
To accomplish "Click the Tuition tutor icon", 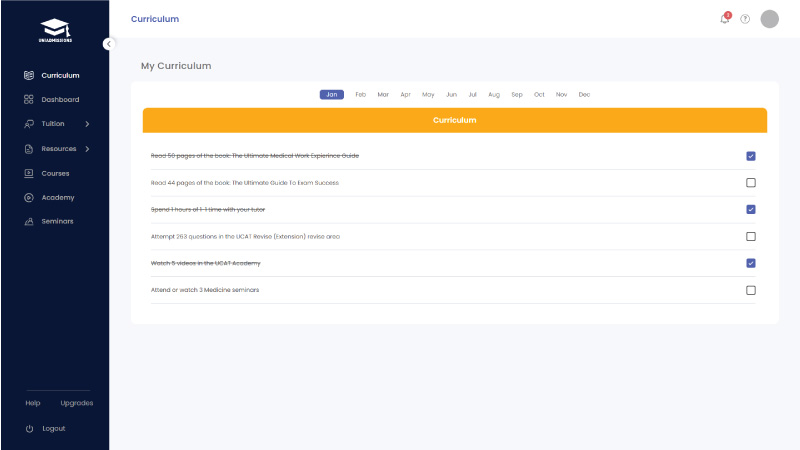I will (29, 124).
